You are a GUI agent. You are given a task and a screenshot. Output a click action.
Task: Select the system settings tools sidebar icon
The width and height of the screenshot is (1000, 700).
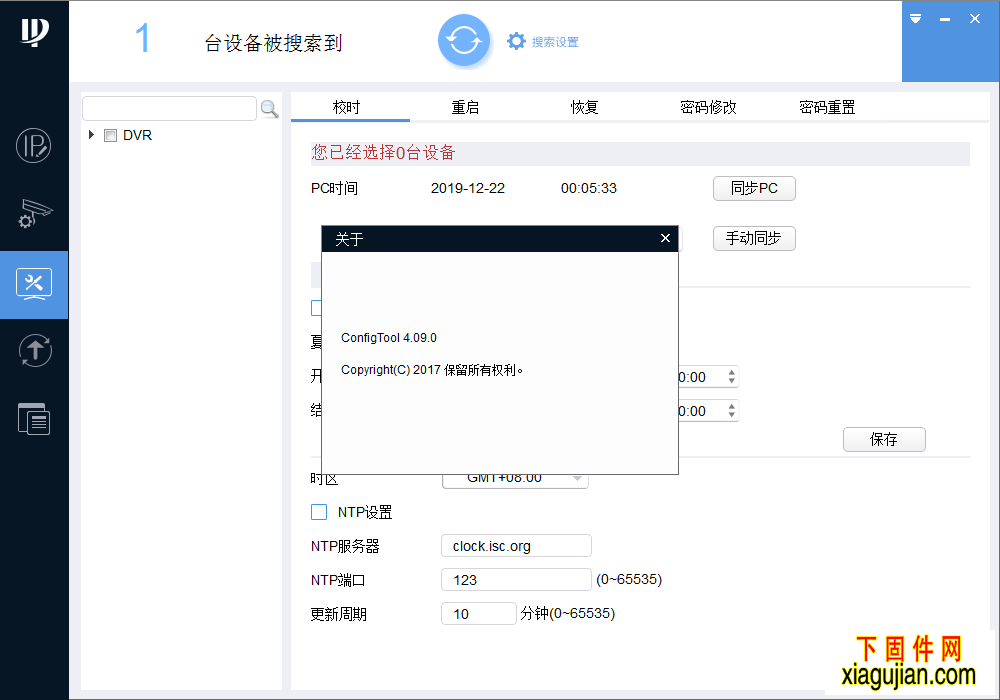click(x=34, y=284)
